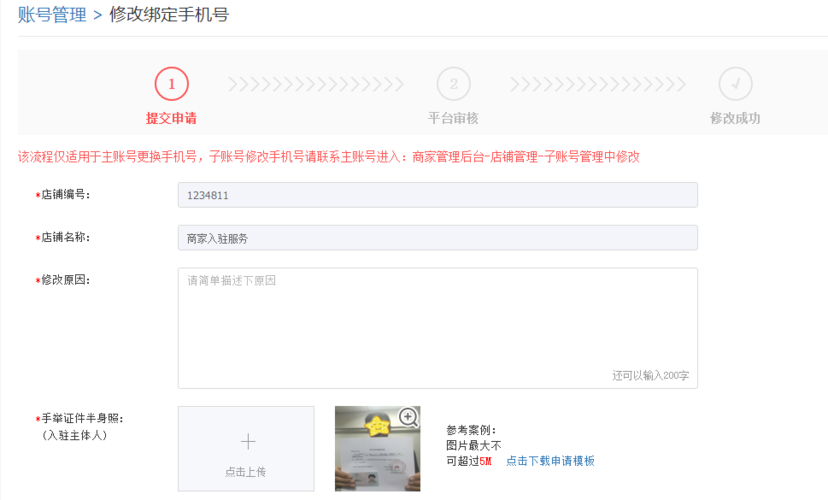This screenshot has height=500, width=828.
Task: Click the 修改成功 step label
Action: (736, 118)
